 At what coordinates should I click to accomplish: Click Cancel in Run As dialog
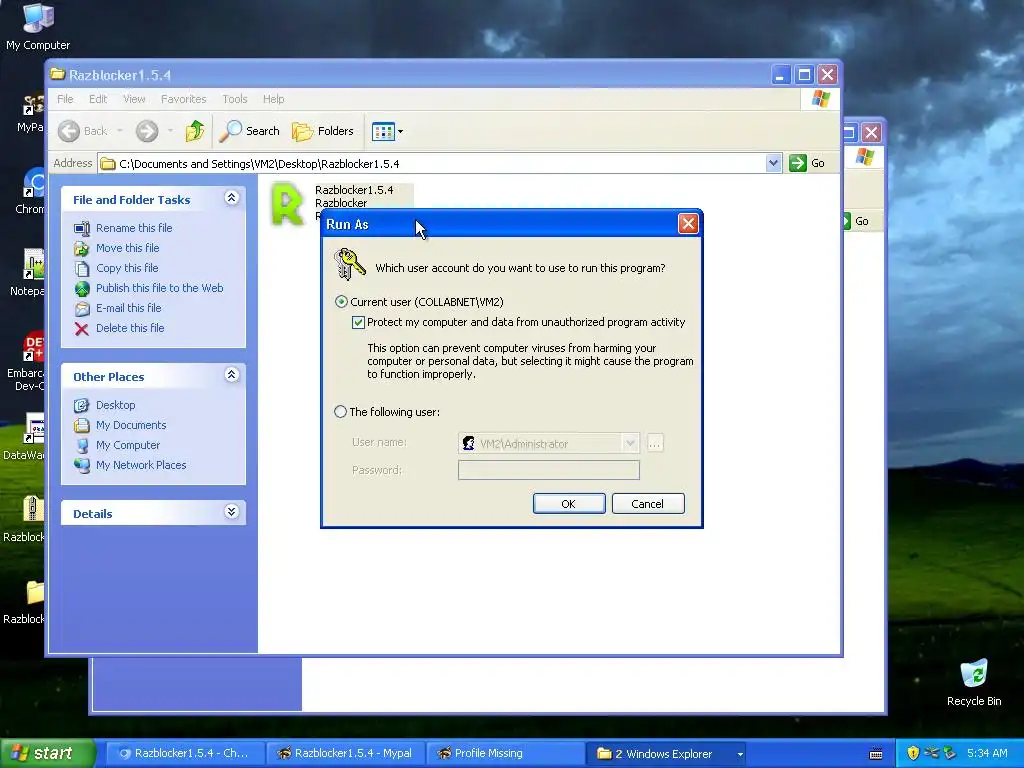(x=648, y=504)
